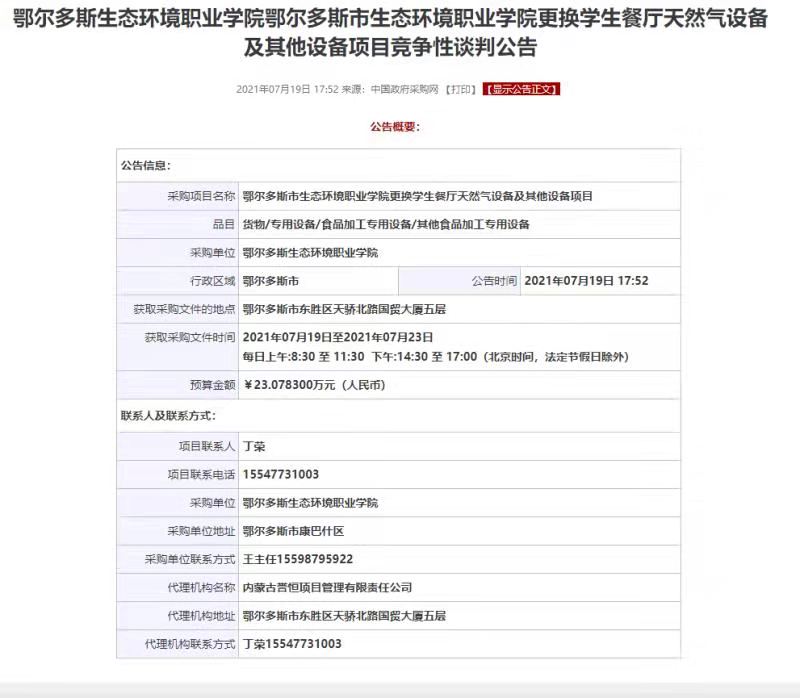Click the contact 王主任15598795922
The image size is (800, 698).
(298, 559)
